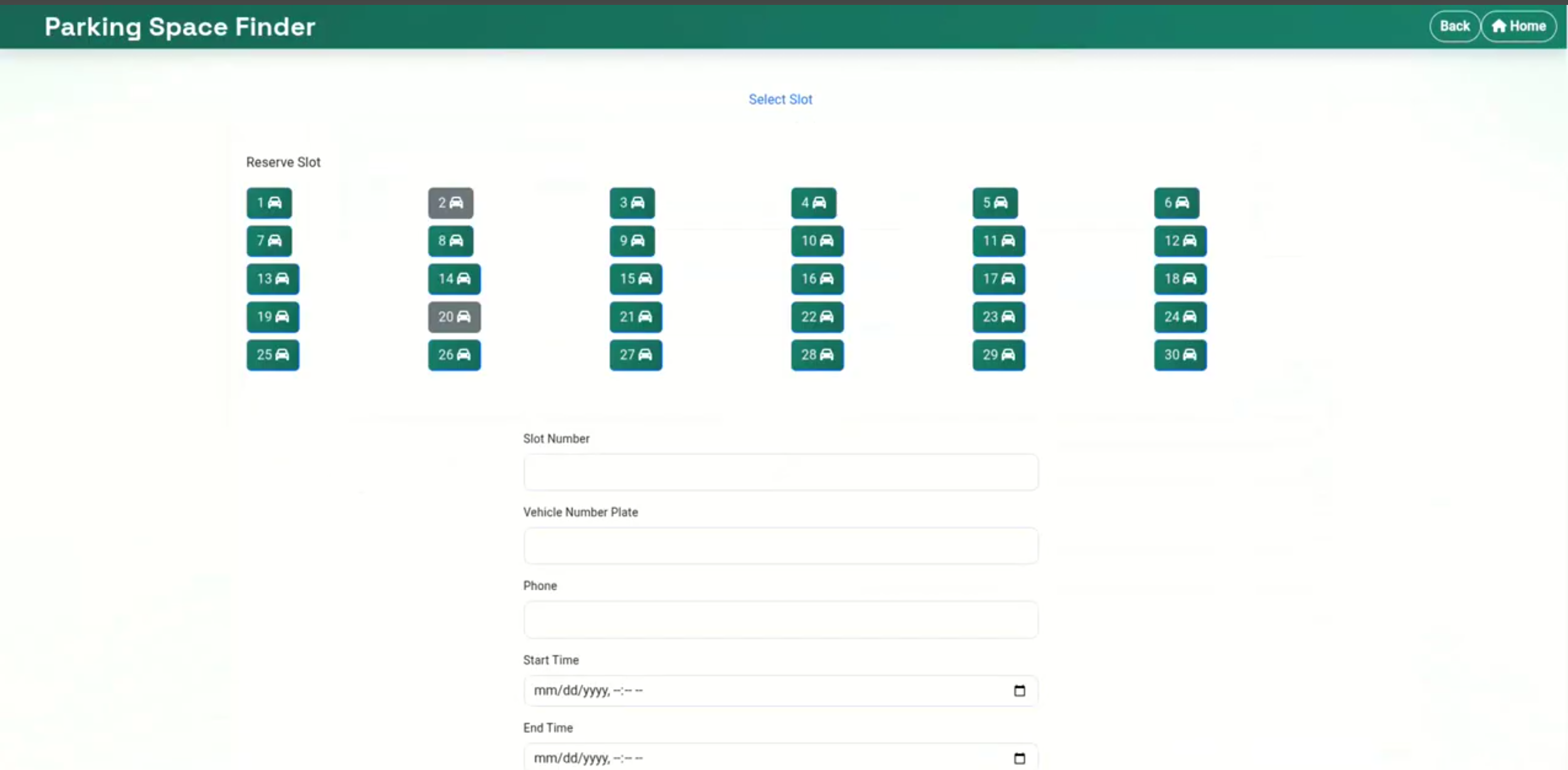Image resolution: width=1568 pixels, height=770 pixels.
Task: Select parking slot 24
Action: [1180, 317]
